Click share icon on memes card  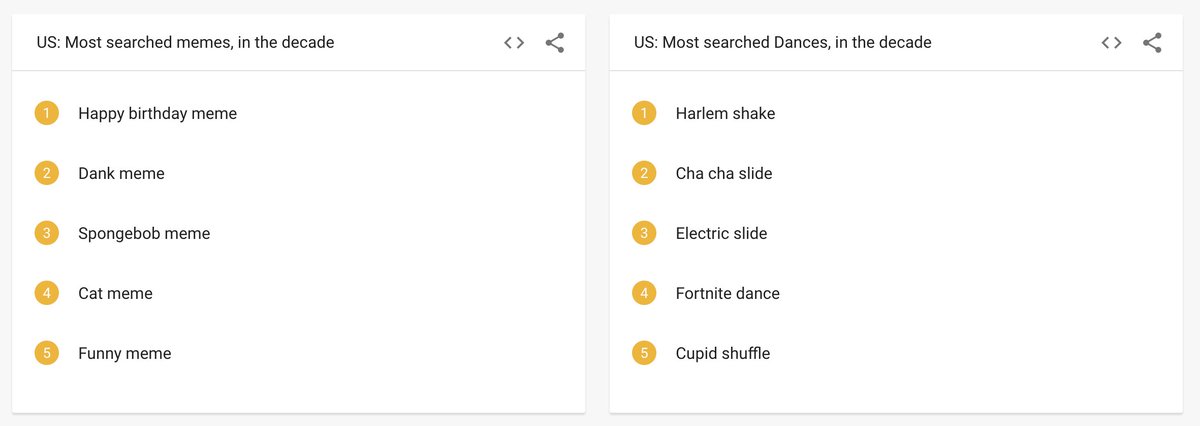[555, 43]
